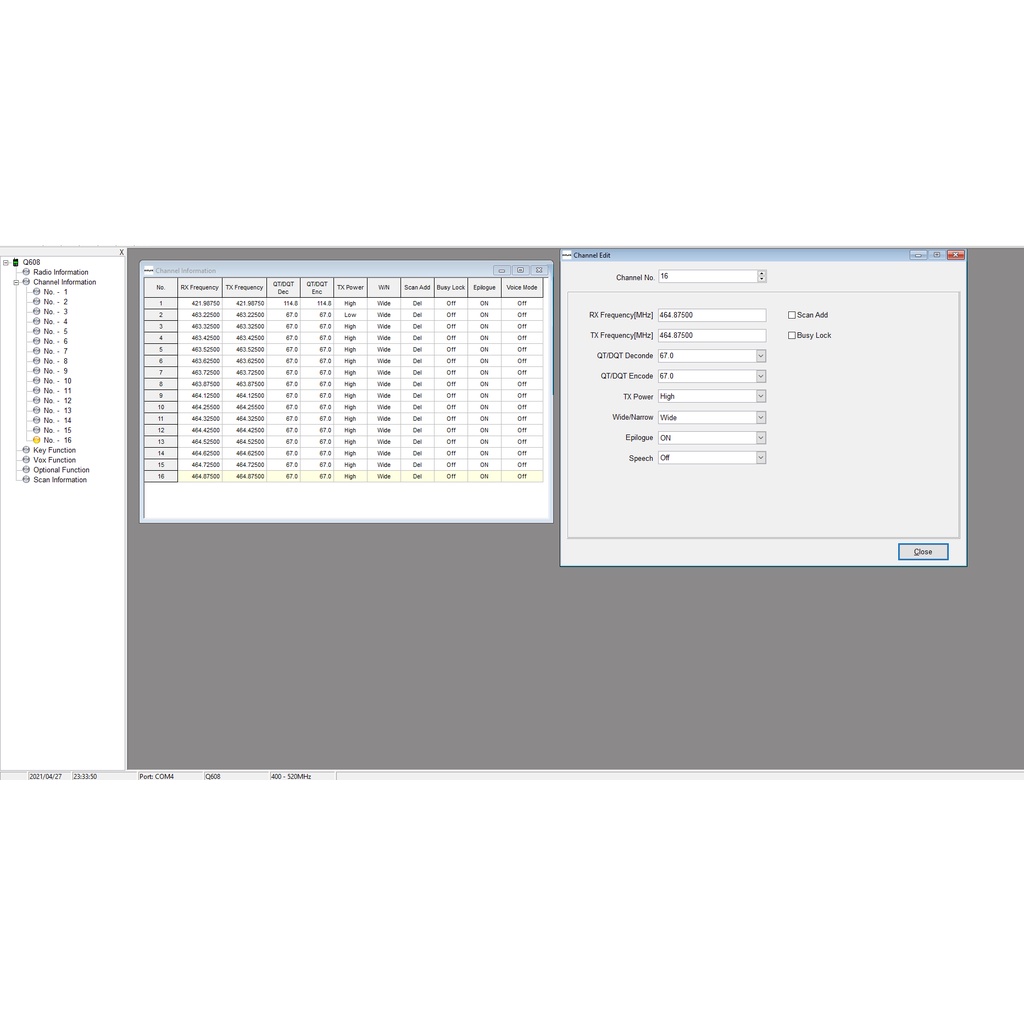Click RX frequency 464.12500 in row 9
The width and height of the screenshot is (1024, 1024).
click(200, 396)
